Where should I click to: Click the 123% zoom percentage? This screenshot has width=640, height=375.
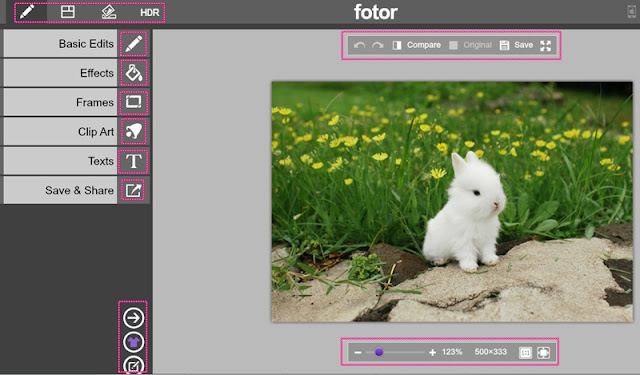click(x=452, y=352)
